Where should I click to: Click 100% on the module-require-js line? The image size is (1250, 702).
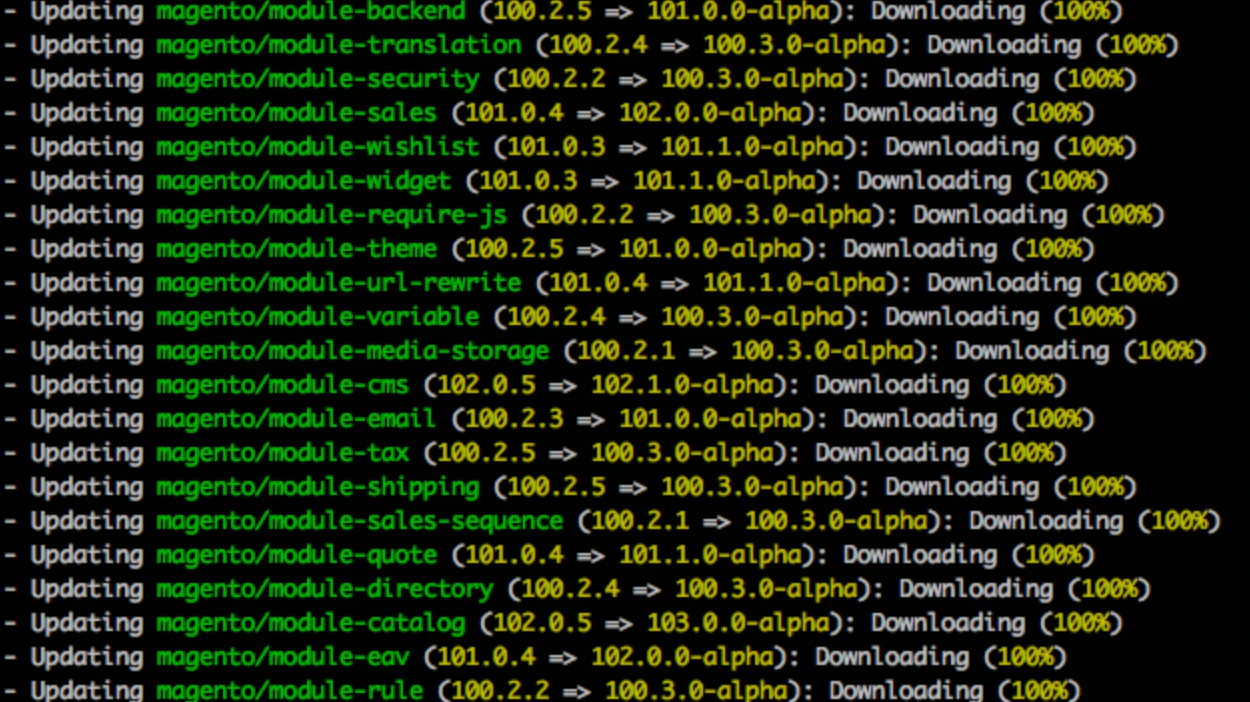1122,216
